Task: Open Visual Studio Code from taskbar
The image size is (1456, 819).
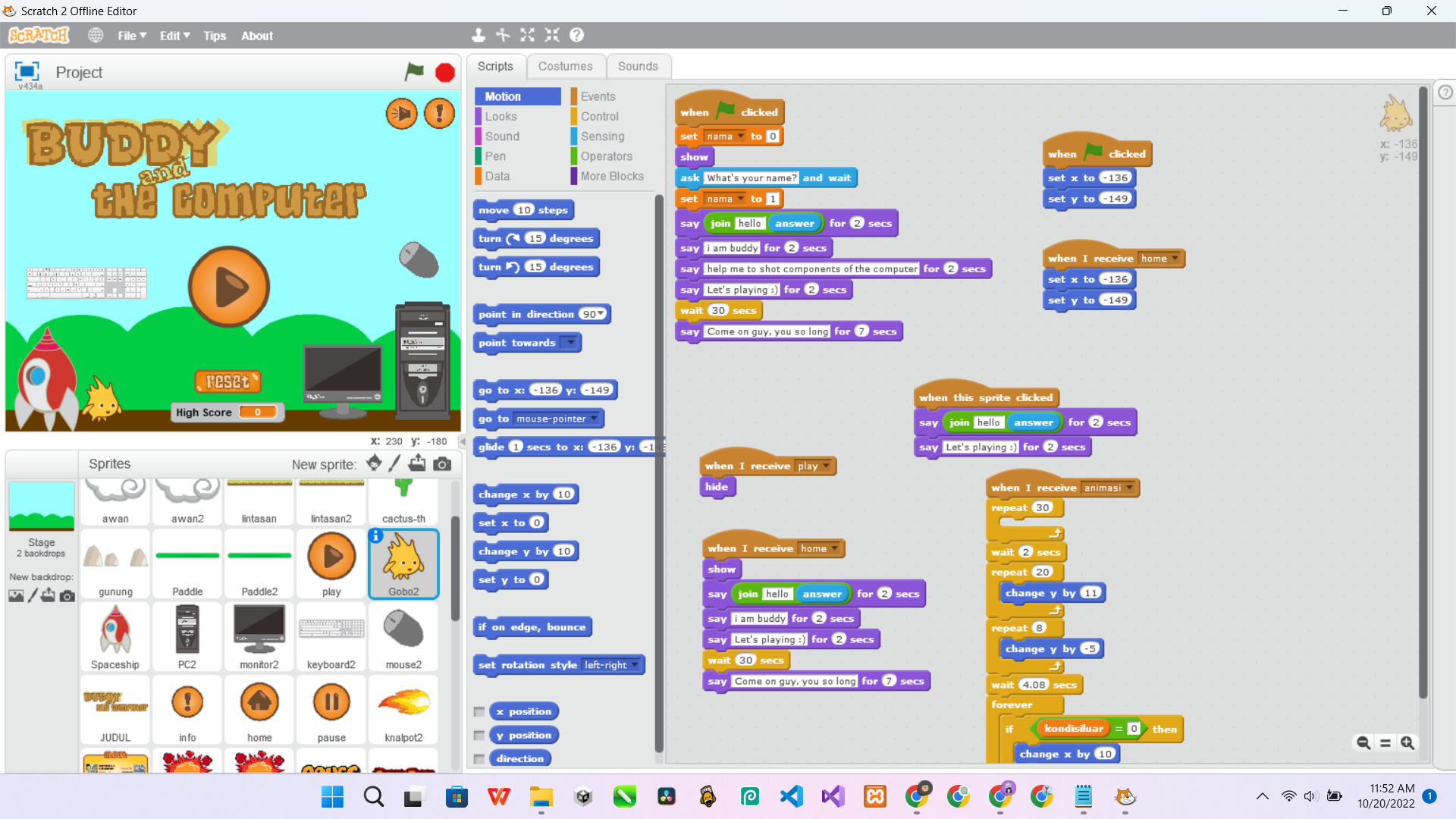Action: tap(791, 796)
